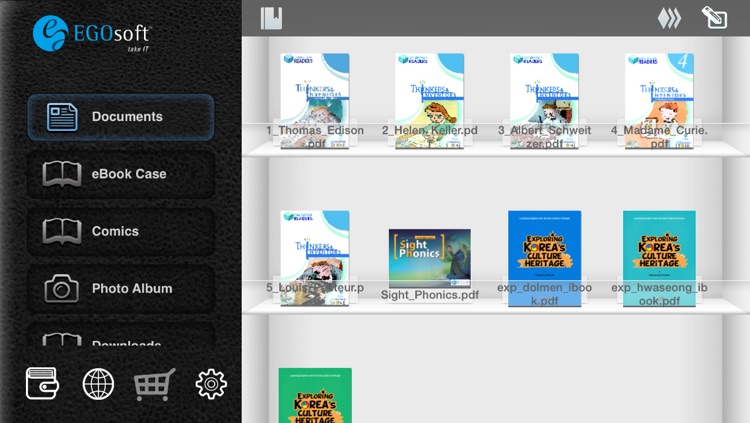Viewport: 750px width, 423px height.
Task: Open the Comics section
Action: 121,232
